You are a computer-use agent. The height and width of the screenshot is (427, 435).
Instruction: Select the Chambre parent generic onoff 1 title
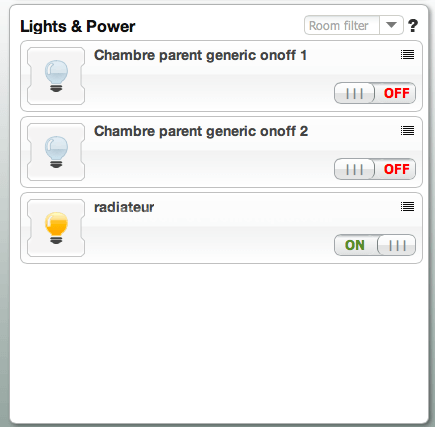pos(200,55)
